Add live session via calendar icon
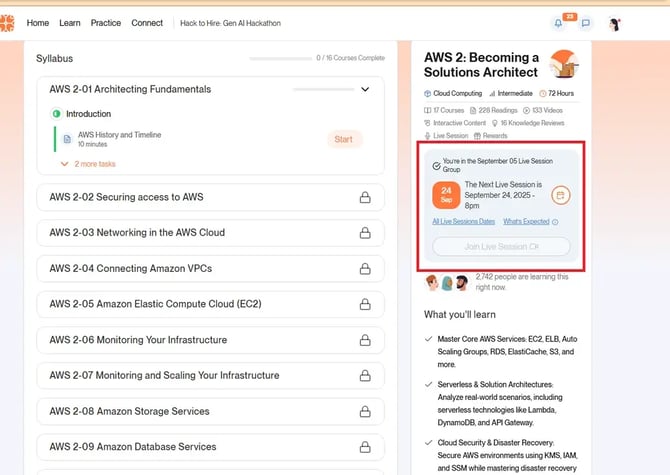 (x=561, y=195)
